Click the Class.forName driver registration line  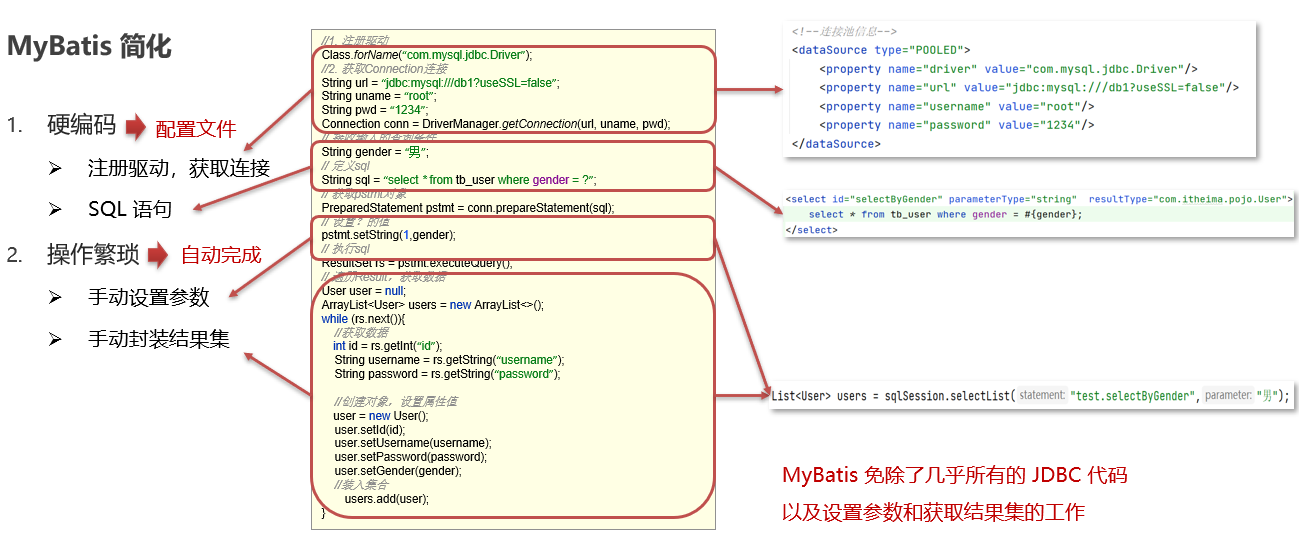coord(427,54)
